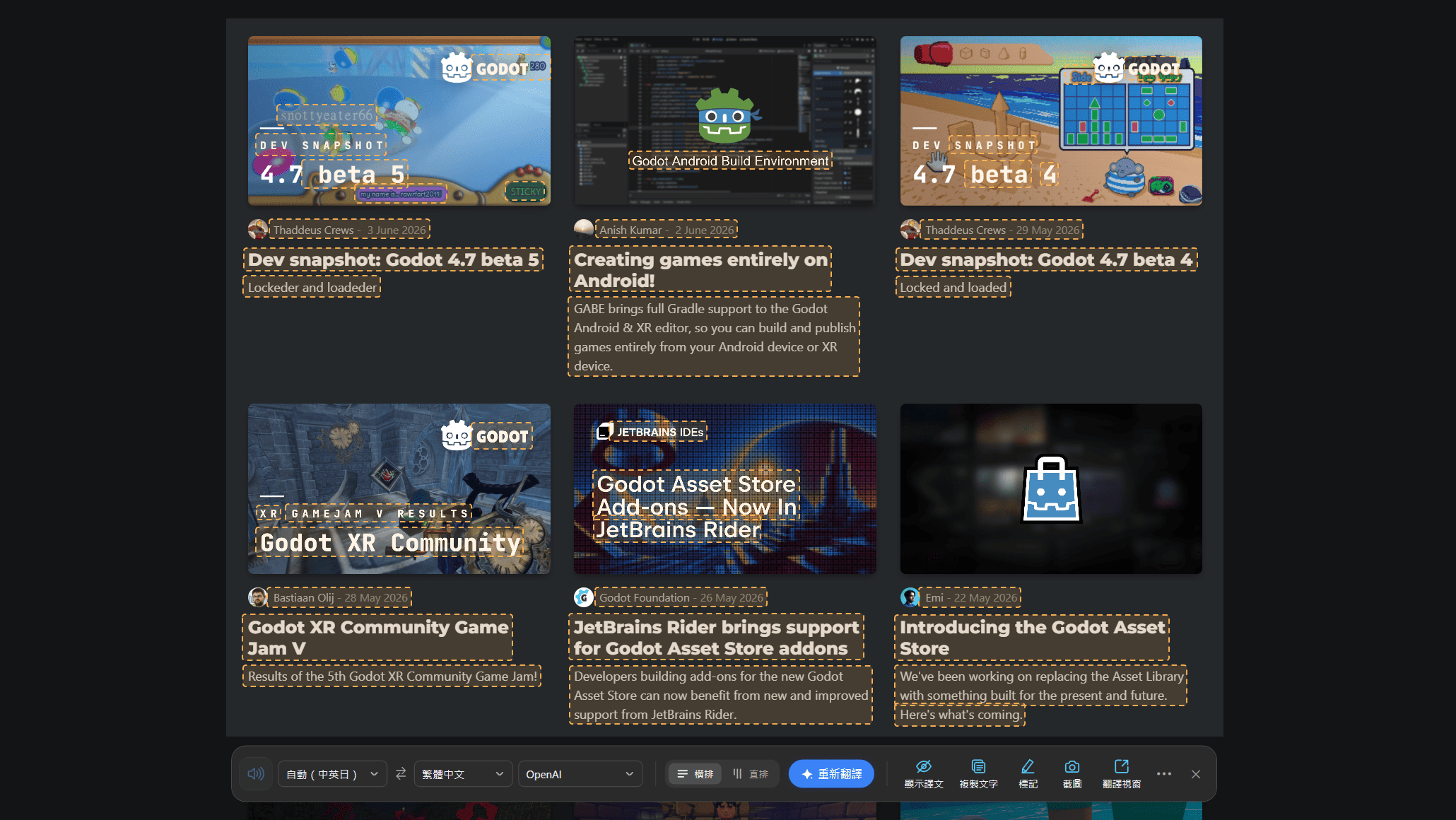Click byline text 'Emi - 22 May 2026'
Image resolution: width=1456 pixels, height=820 pixels.
point(971,597)
